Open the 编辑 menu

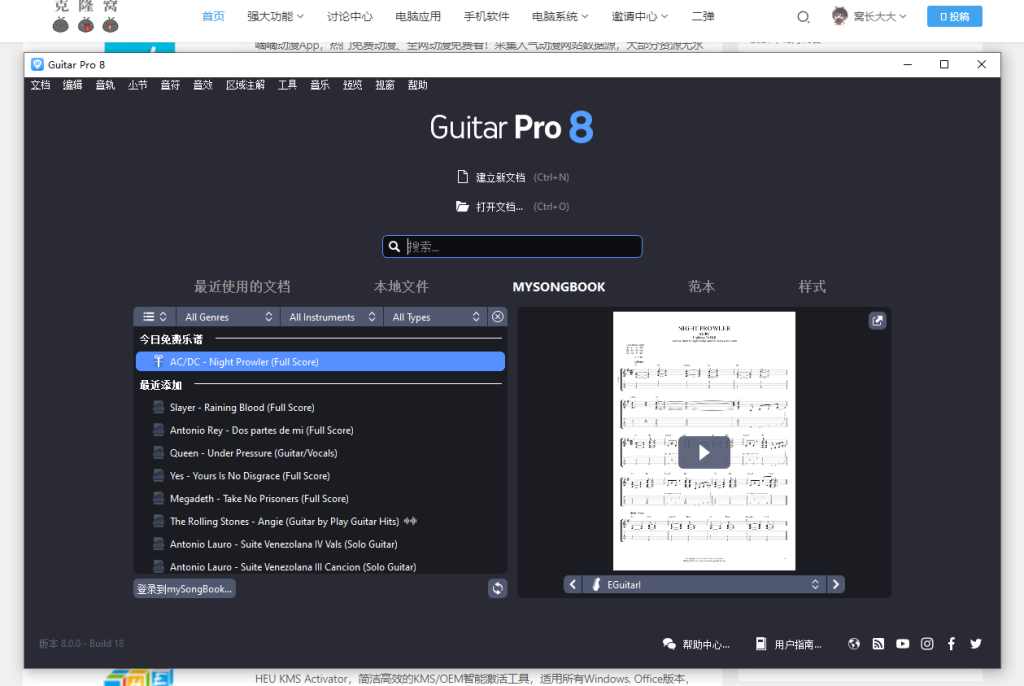tap(72, 85)
